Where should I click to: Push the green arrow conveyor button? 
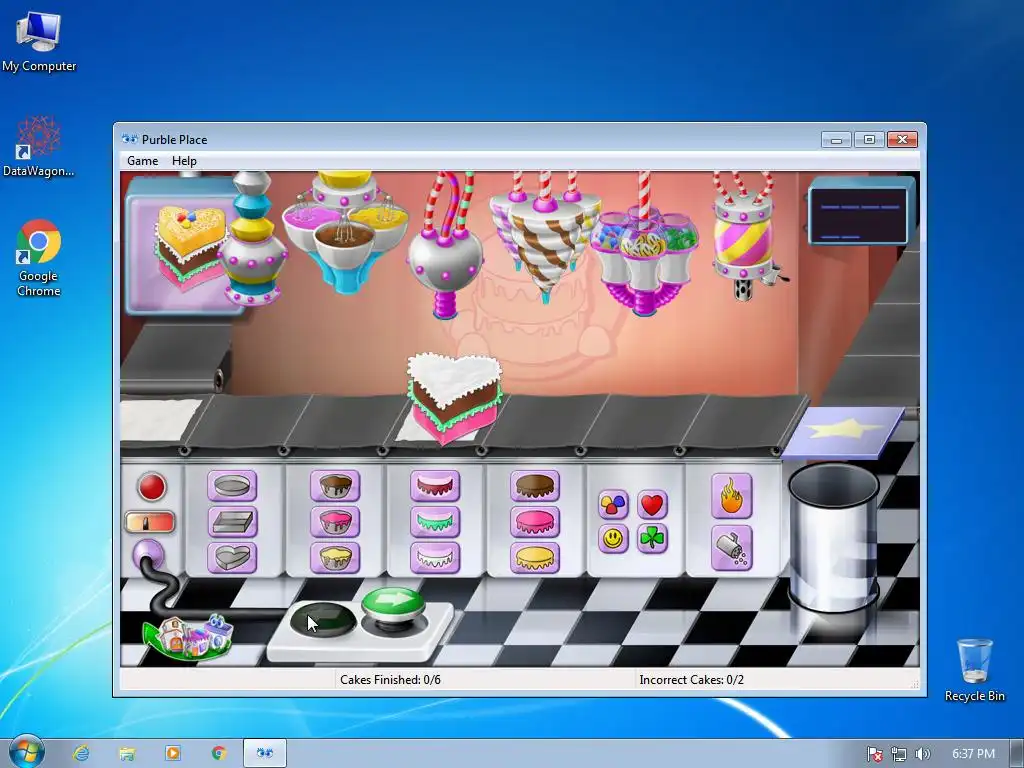pos(393,604)
